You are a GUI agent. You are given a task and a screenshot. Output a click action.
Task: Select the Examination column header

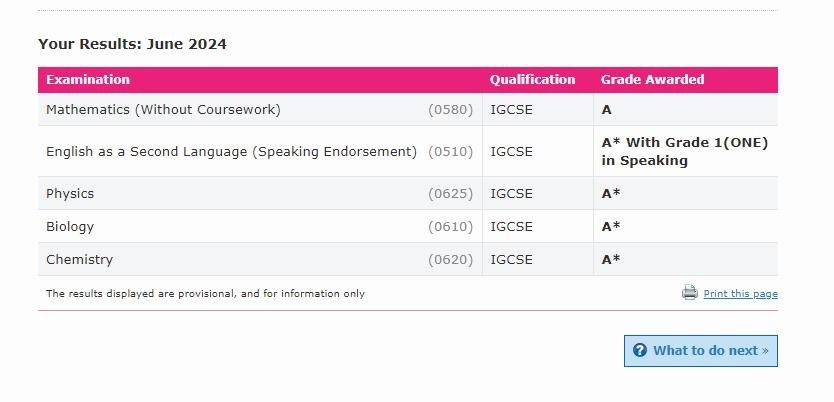pyautogui.click(x=88, y=79)
